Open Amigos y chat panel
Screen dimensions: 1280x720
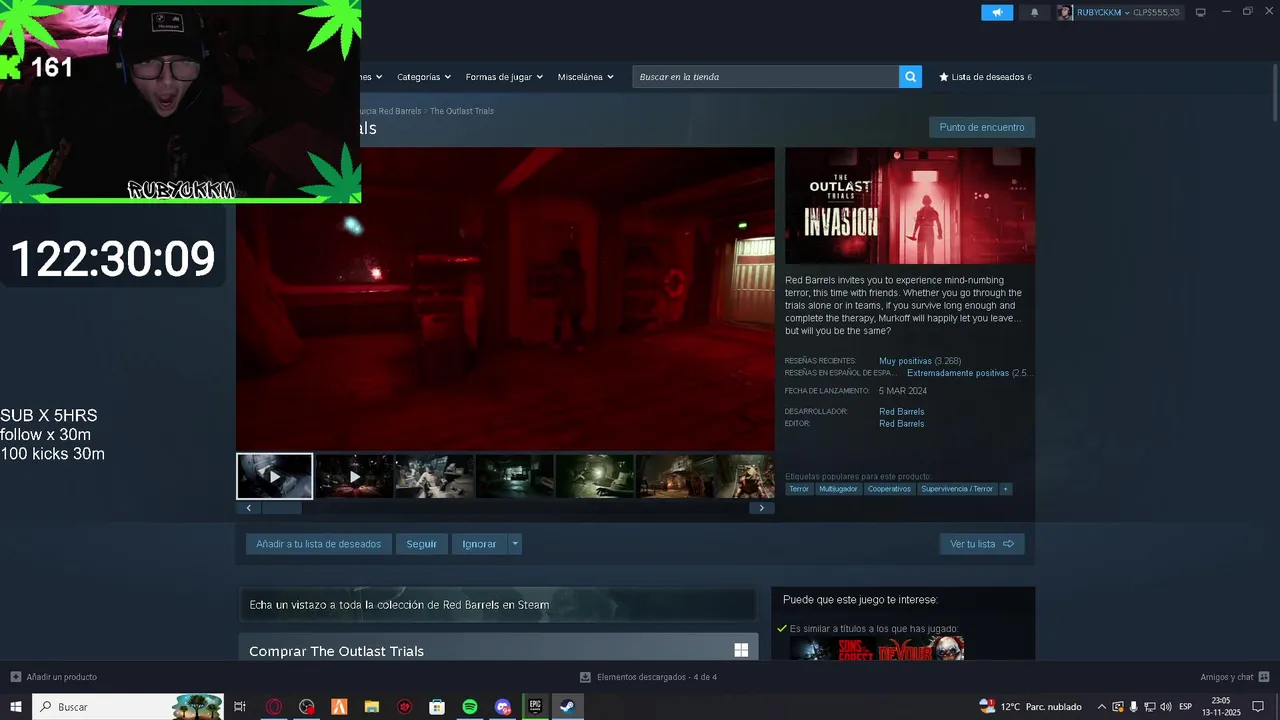point(1234,677)
